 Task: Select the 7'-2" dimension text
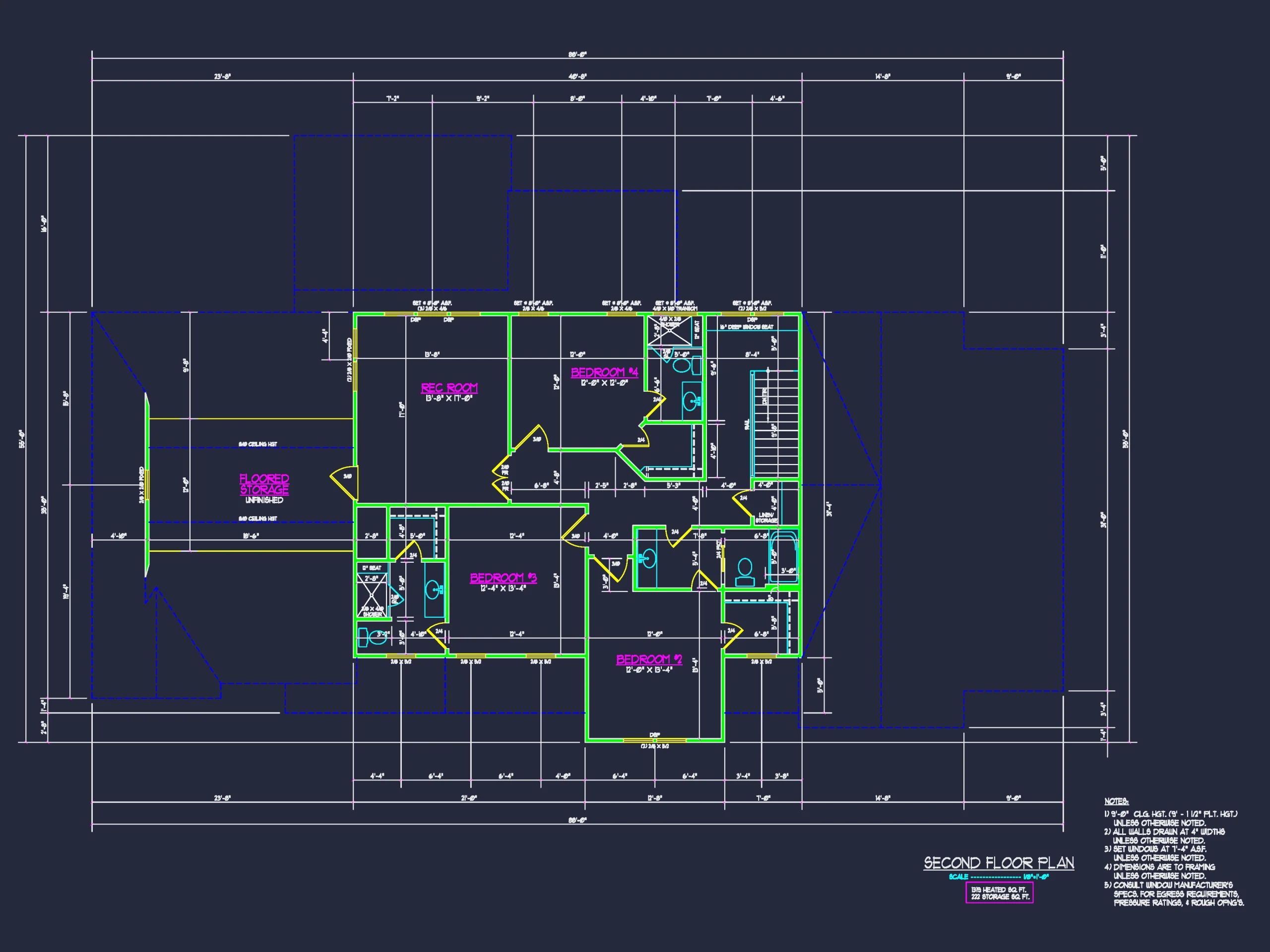click(x=393, y=99)
